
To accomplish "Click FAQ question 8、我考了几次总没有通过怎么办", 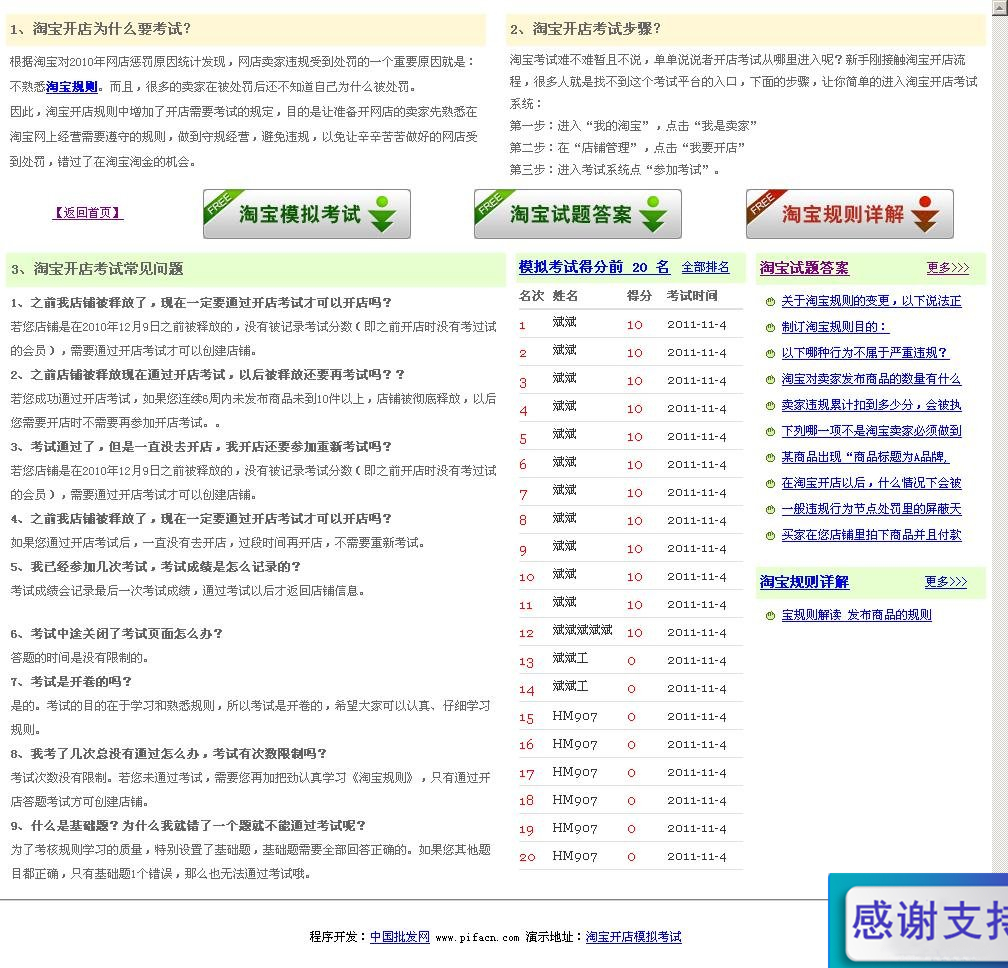I will coord(168,753).
